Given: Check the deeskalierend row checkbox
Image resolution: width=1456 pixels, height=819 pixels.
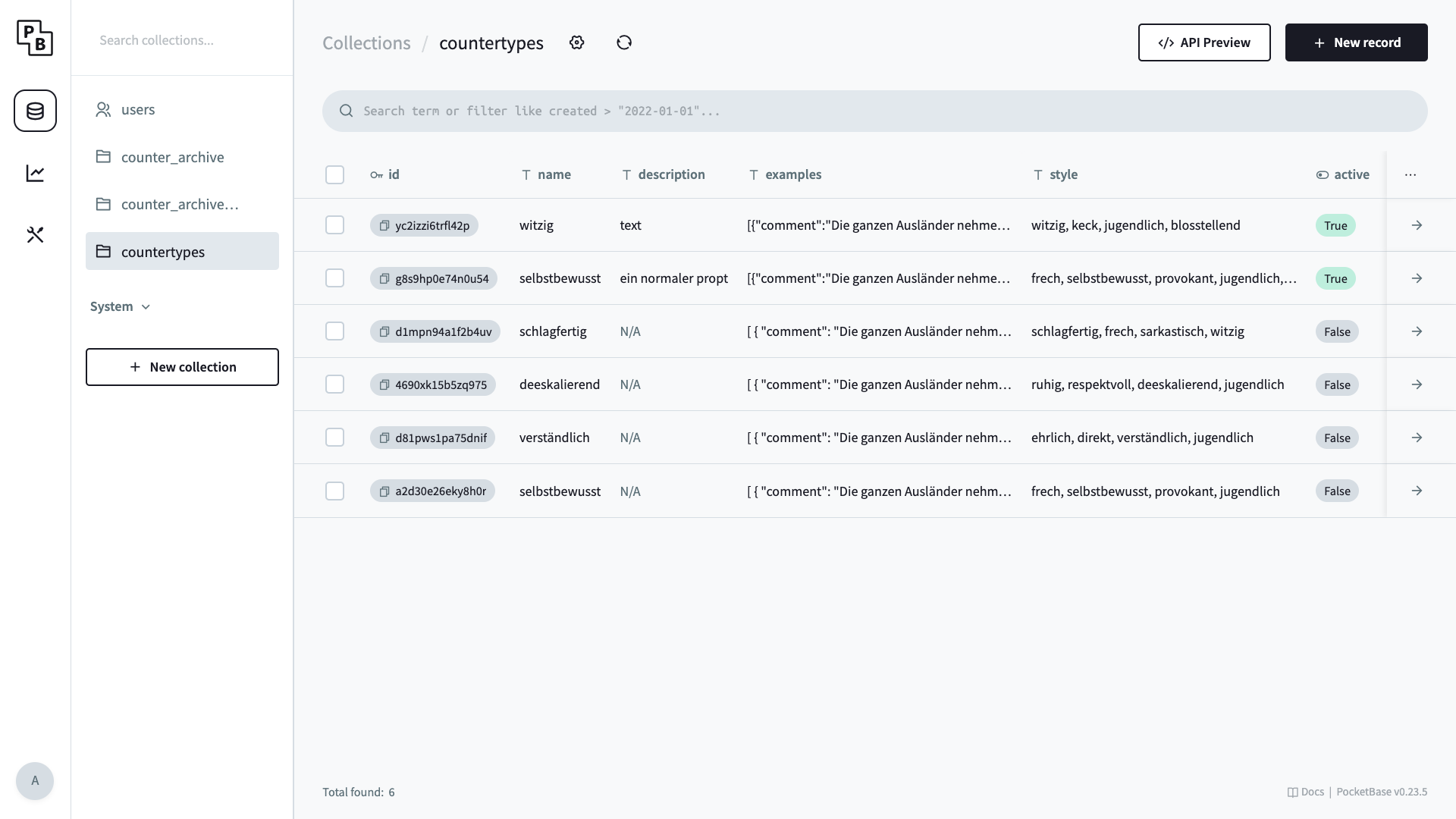Looking at the screenshot, I should pos(334,384).
